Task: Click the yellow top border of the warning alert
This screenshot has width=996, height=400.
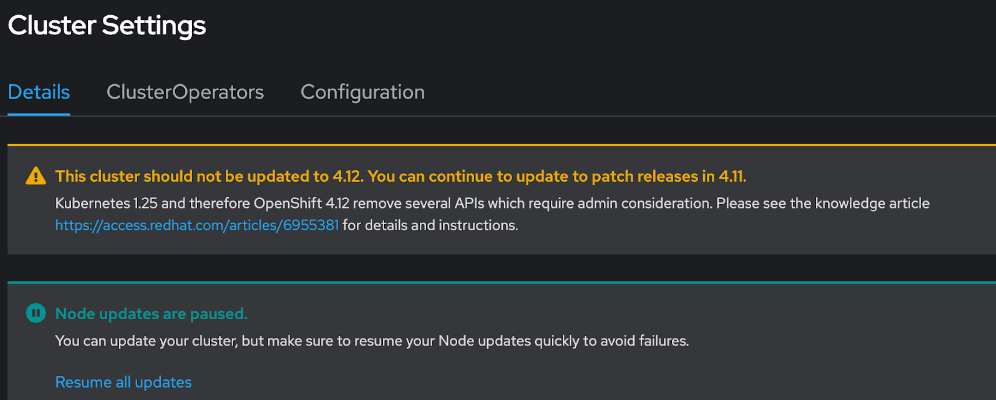Action: 500,146
